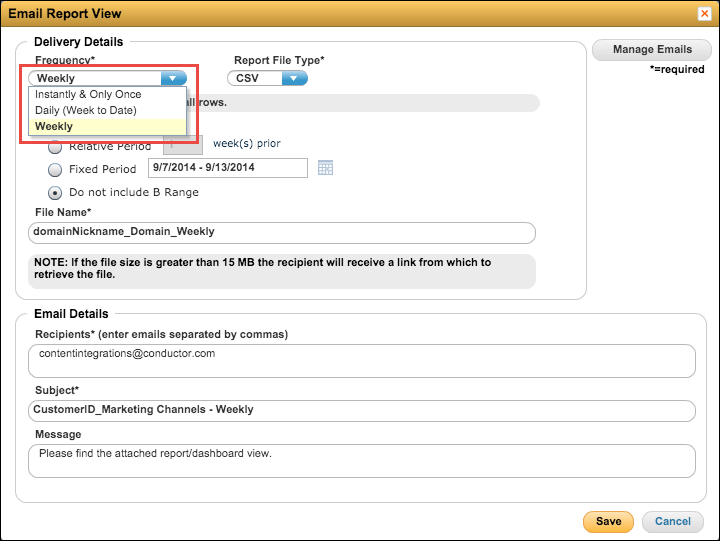Open Manage Emails

coord(652,50)
